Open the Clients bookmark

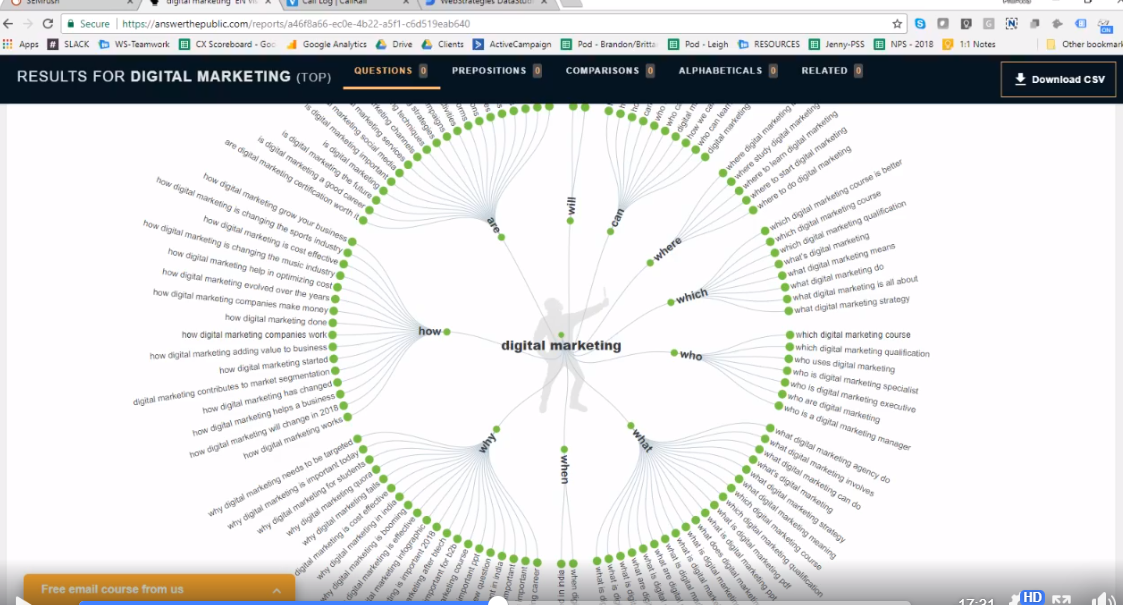coord(443,44)
